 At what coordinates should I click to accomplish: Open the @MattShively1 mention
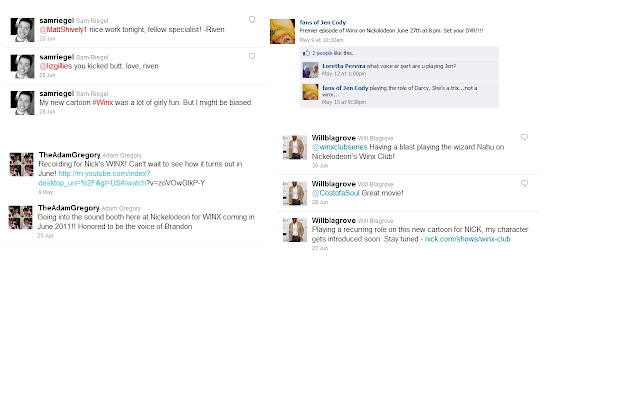63,29
